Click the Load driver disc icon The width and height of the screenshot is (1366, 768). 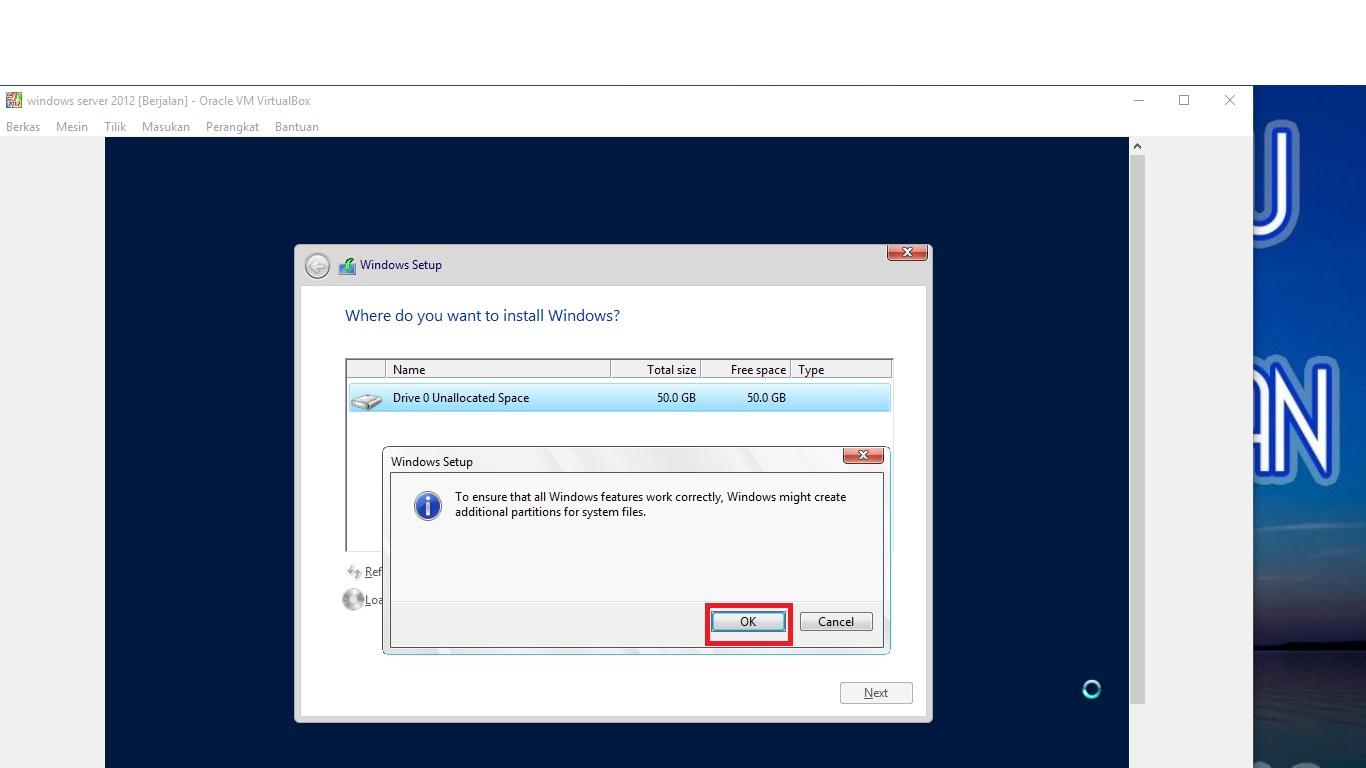coord(353,600)
